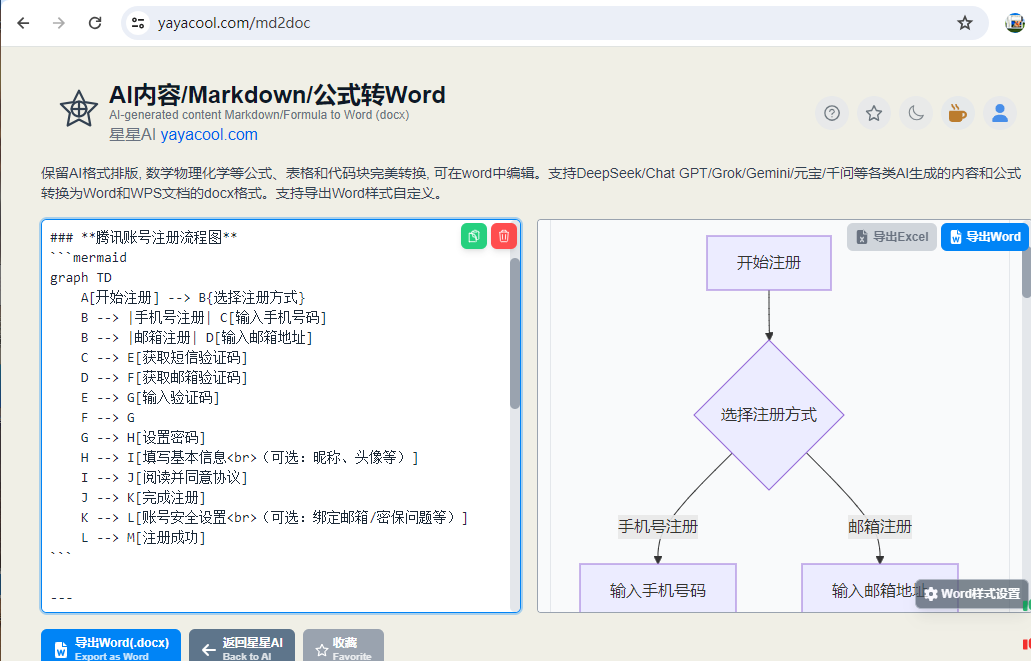Click the coffee cup donate icon
Viewport: 1031px width, 661px height.
958,114
